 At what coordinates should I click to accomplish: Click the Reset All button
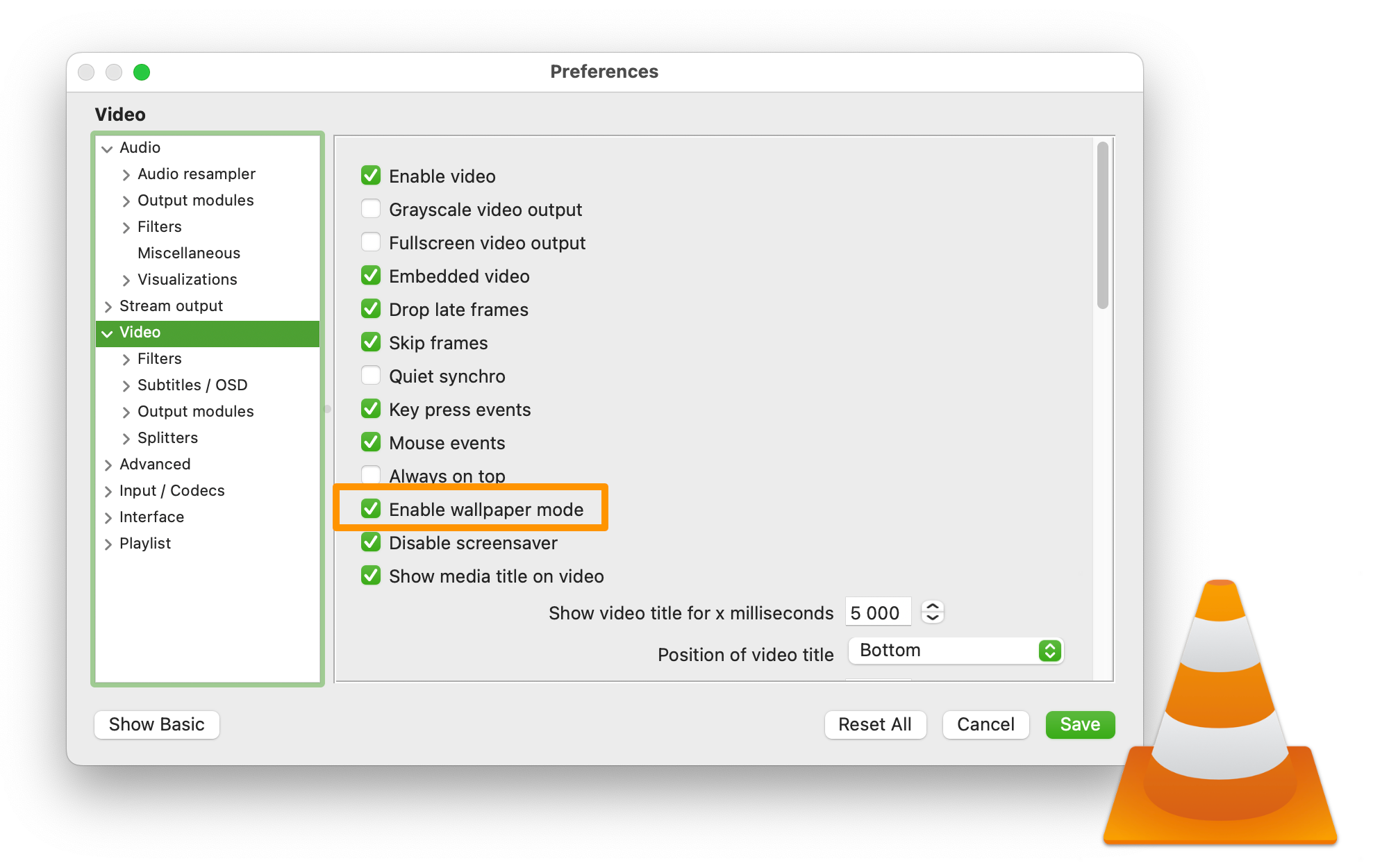pyautogui.click(x=875, y=724)
